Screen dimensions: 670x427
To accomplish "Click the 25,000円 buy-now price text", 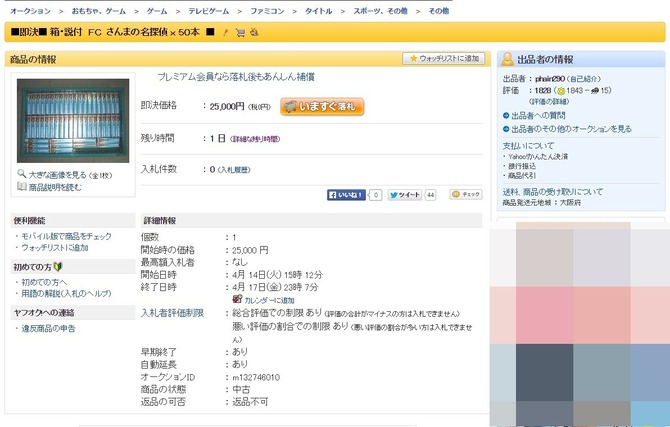I will [x=227, y=106].
